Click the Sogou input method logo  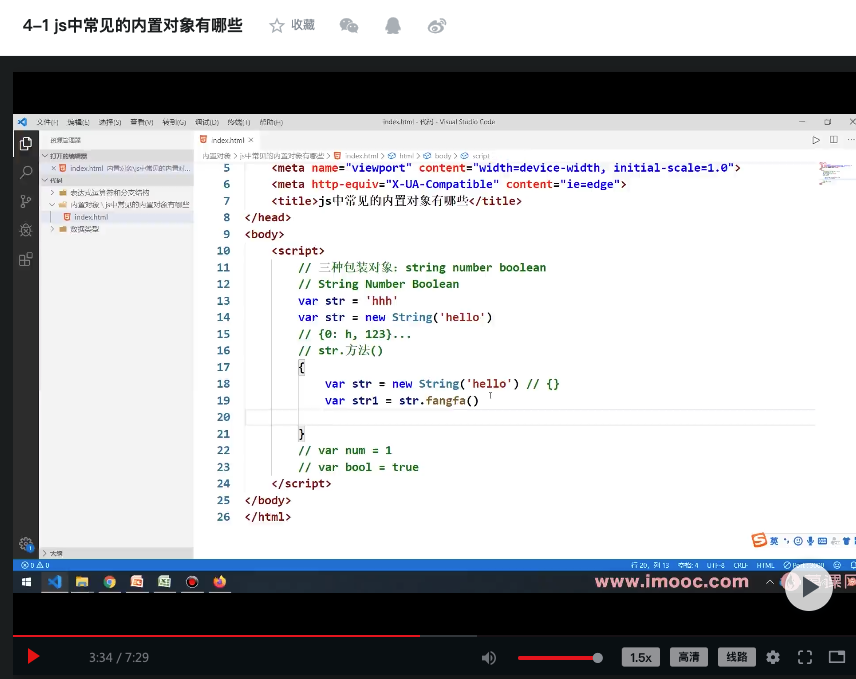click(x=759, y=540)
